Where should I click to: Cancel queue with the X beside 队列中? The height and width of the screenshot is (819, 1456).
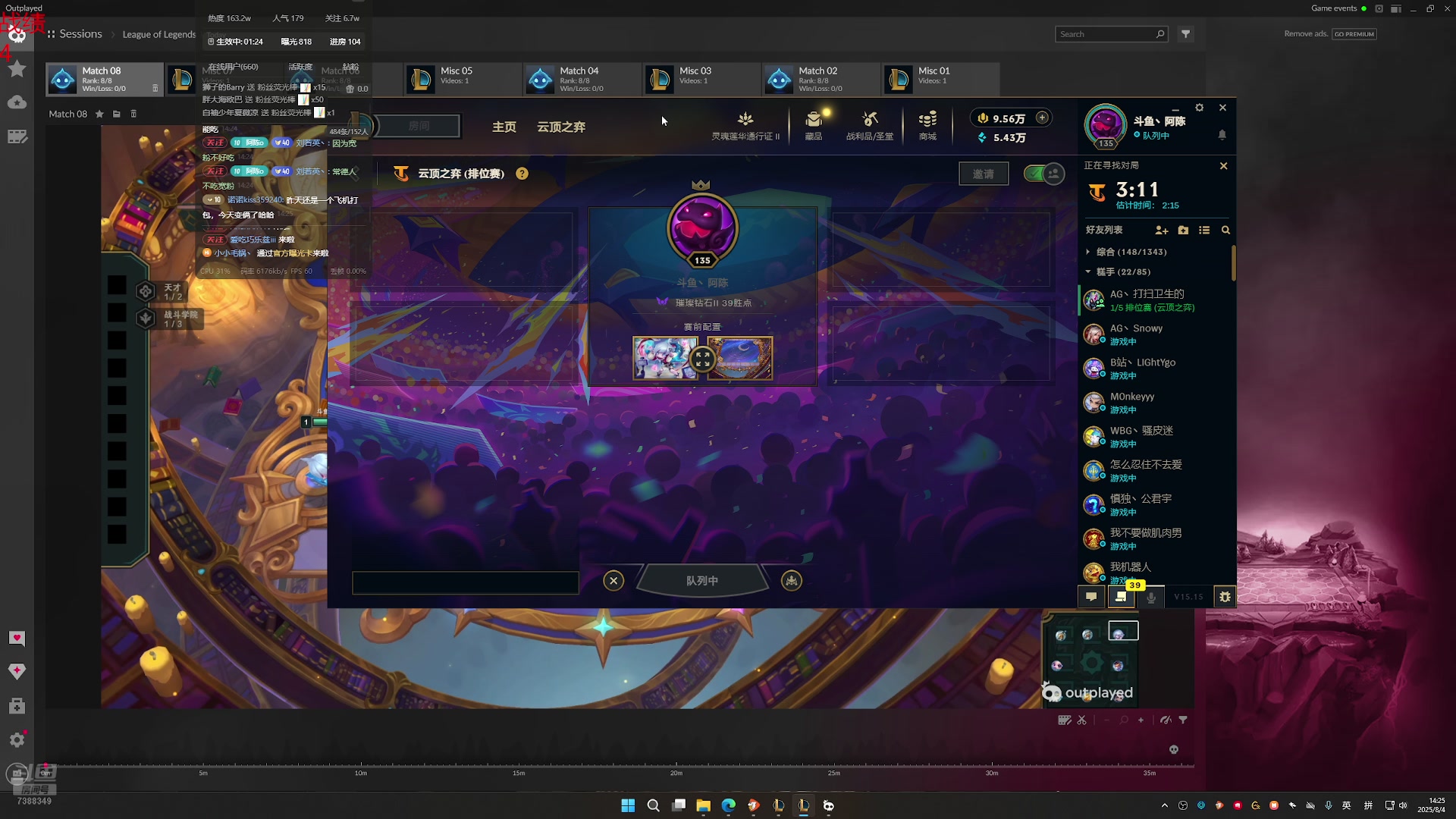point(613,581)
